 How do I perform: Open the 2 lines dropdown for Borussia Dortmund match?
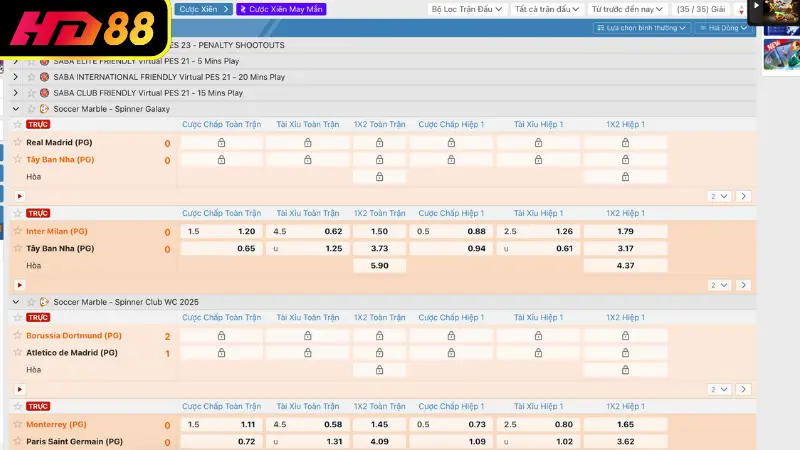click(x=719, y=389)
